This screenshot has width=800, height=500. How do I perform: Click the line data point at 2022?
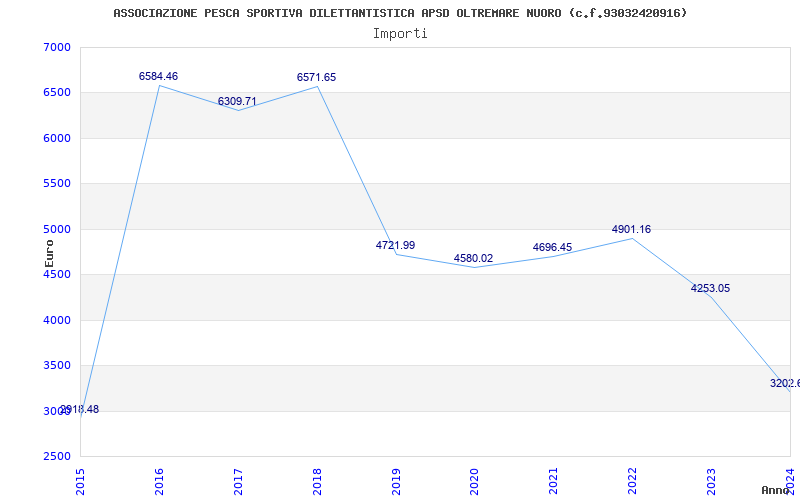633,238
